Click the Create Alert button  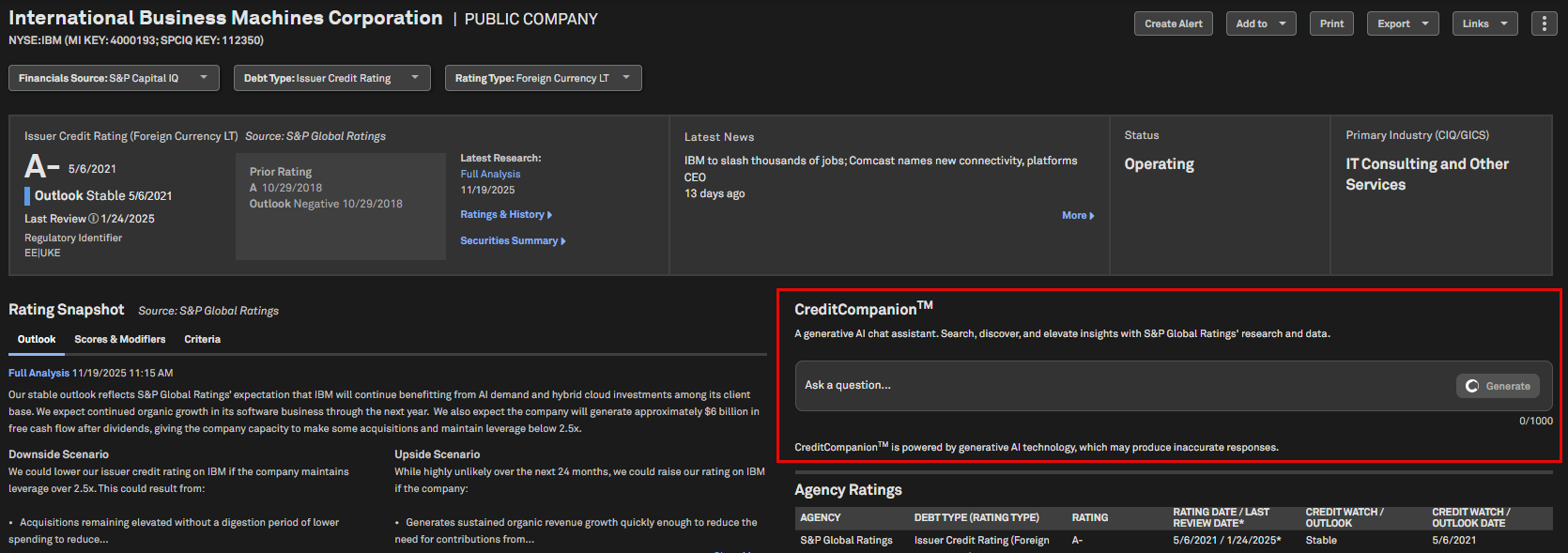point(1173,23)
